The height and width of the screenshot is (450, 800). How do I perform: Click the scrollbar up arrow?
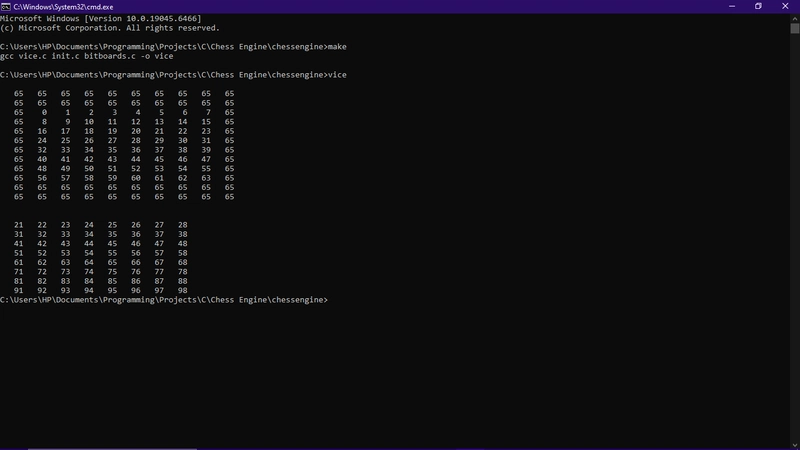coord(795,17)
